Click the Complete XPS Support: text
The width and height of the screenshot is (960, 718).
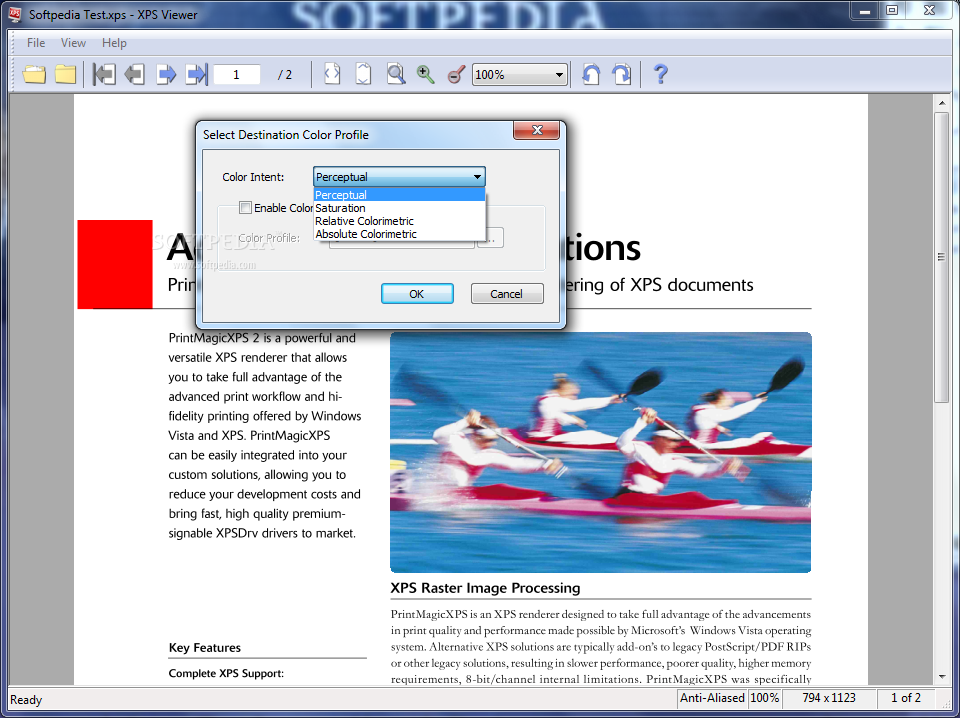coord(227,673)
